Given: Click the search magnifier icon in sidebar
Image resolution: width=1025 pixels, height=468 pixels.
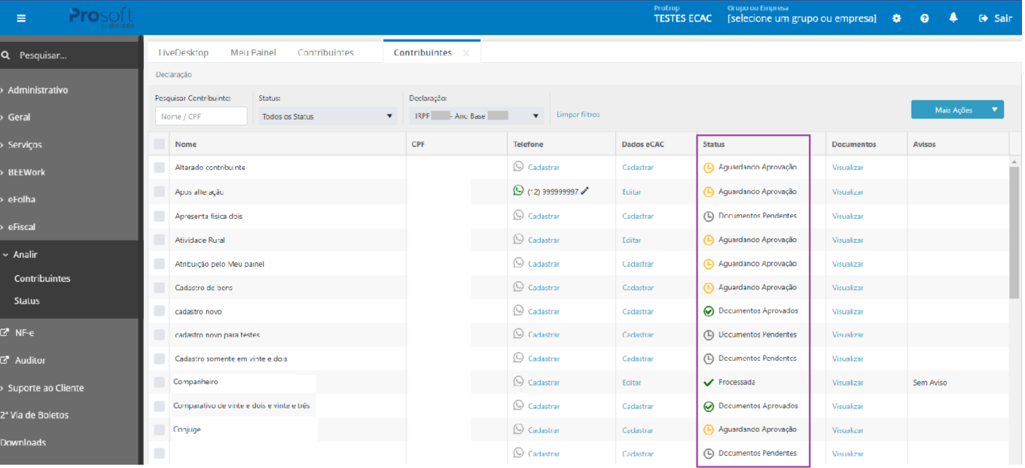Looking at the screenshot, I should coord(6,56).
